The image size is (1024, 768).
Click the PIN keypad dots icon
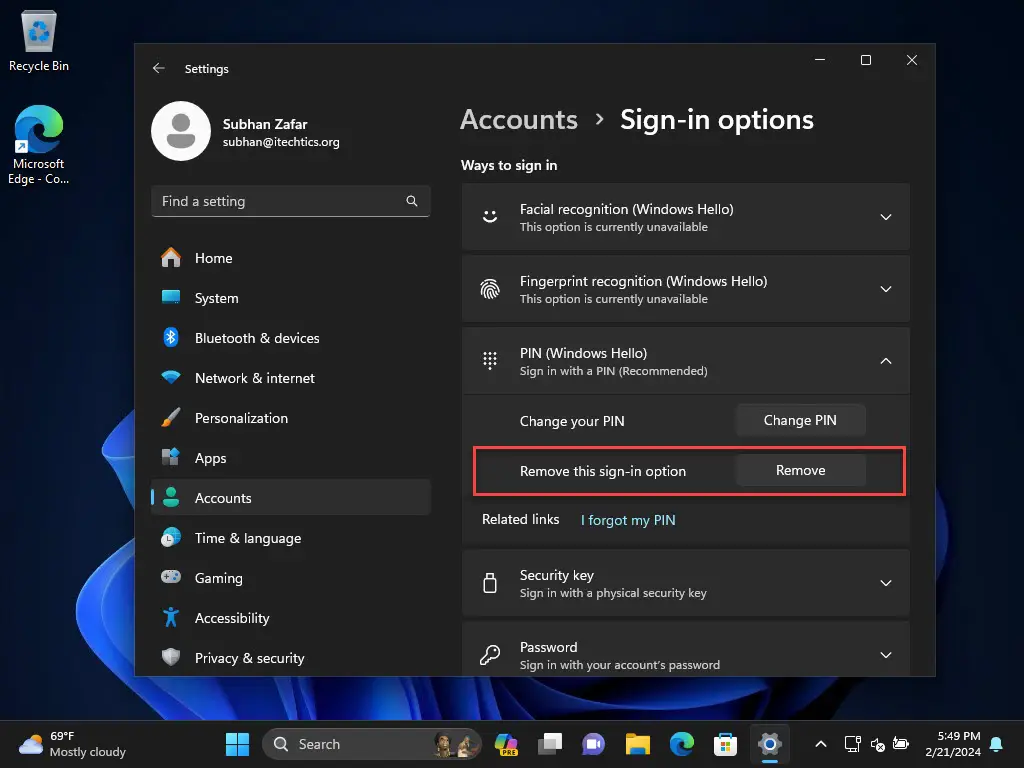(490, 360)
